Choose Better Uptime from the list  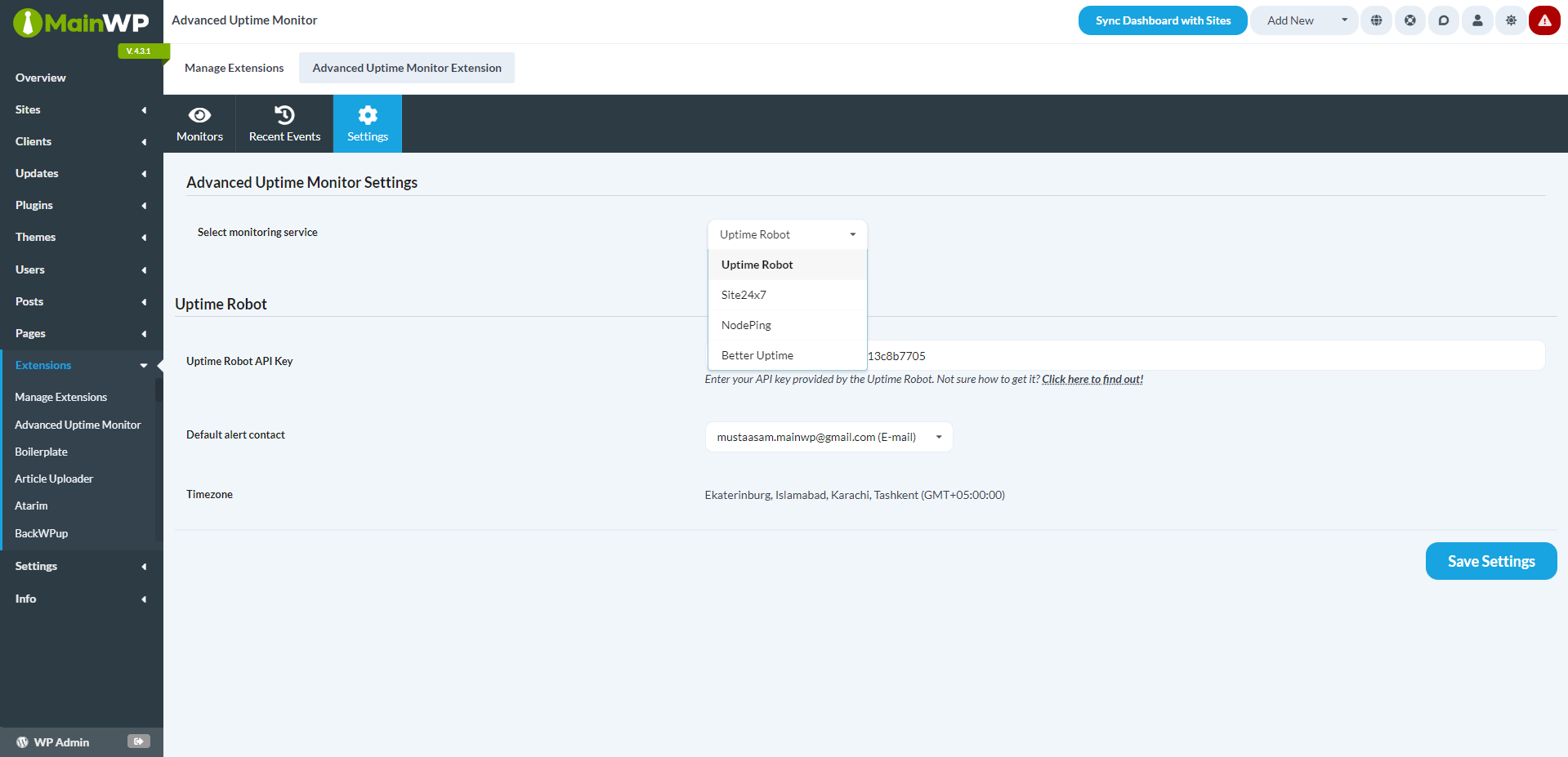pyautogui.click(x=787, y=355)
